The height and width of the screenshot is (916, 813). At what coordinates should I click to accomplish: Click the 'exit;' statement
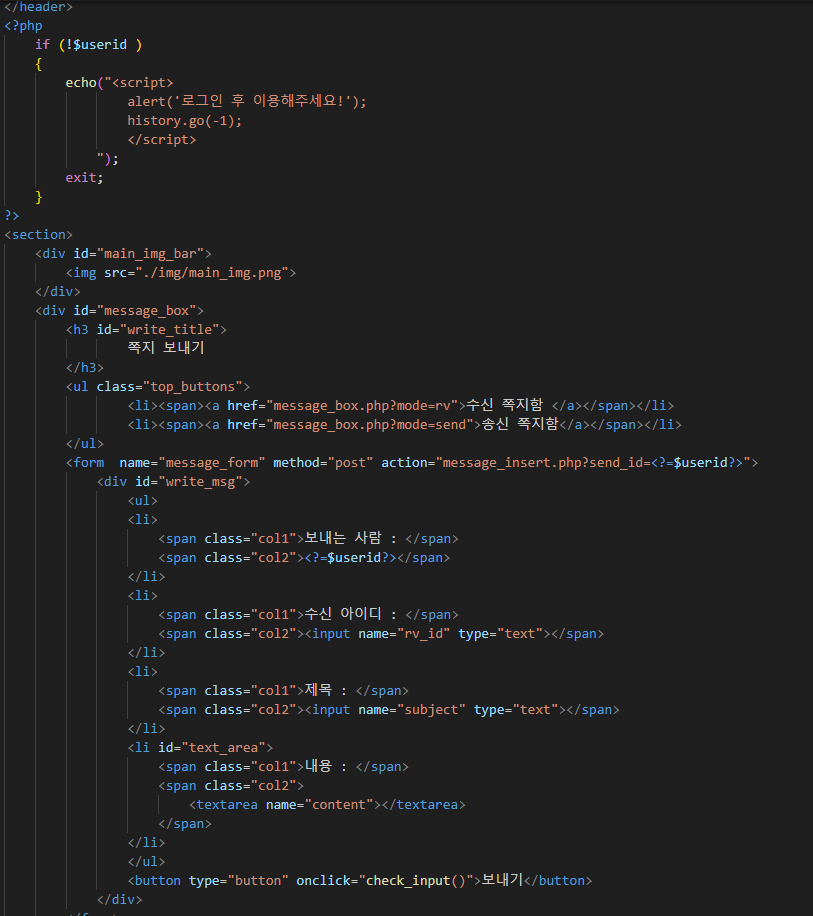click(x=84, y=178)
